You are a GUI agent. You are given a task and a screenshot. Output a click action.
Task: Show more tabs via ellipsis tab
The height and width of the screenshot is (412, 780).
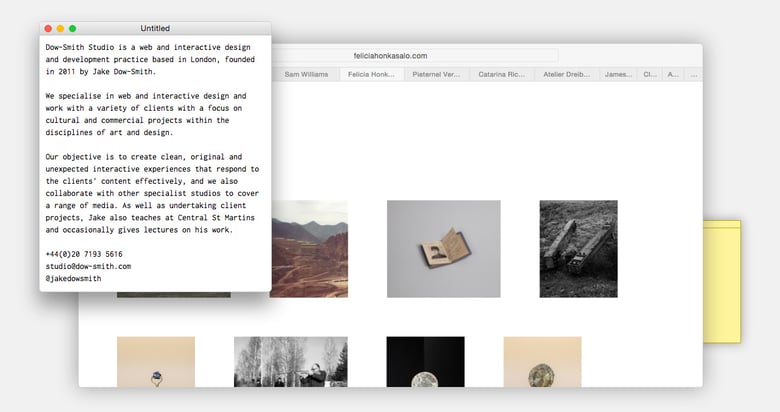pos(693,74)
